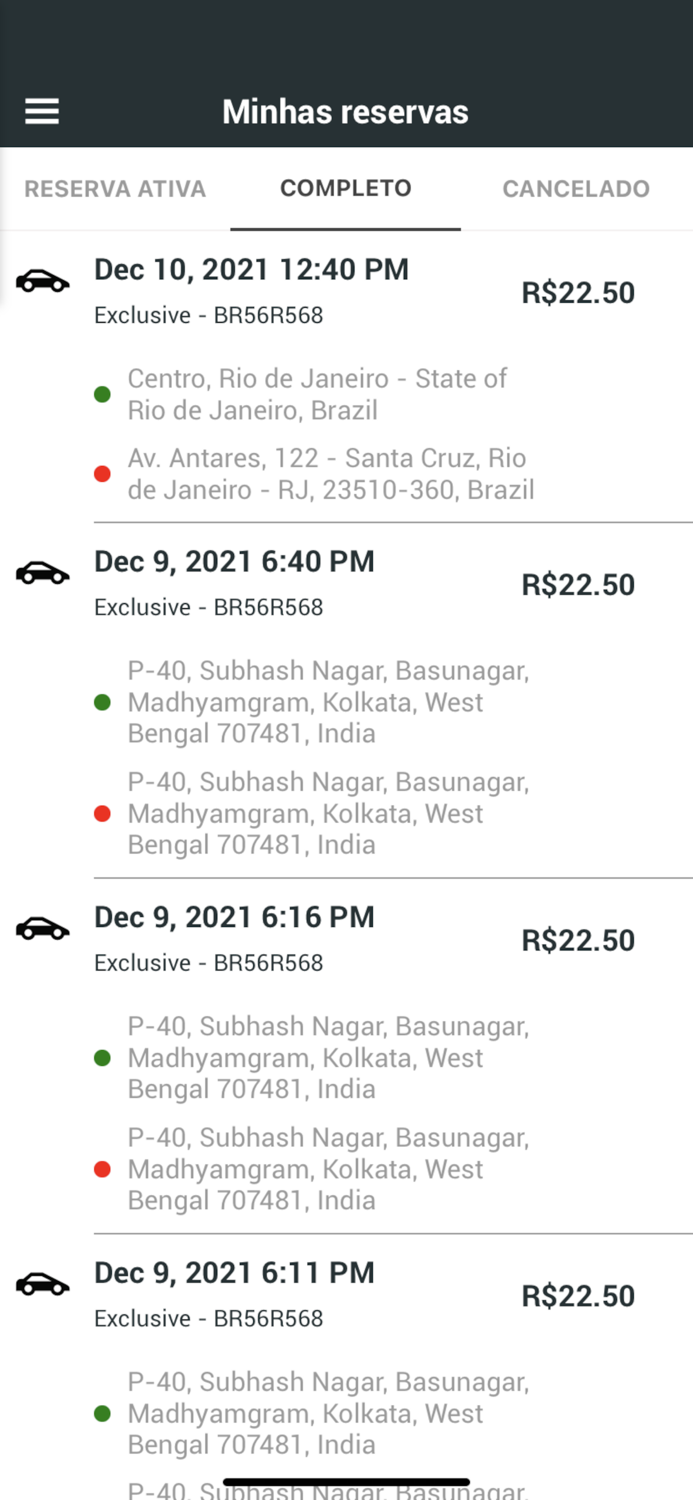Image resolution: width=693 pixels, height=1500 pixels.
Task: Tap car icon for Dec 9 6:40 PM booking
Action: (x=43, y=573)
